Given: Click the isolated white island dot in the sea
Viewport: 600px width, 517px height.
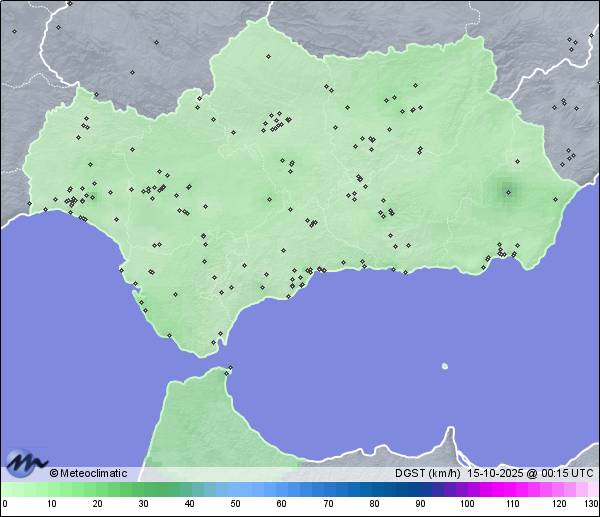Looking at the screenshot, I should click(x=445, y=366).
